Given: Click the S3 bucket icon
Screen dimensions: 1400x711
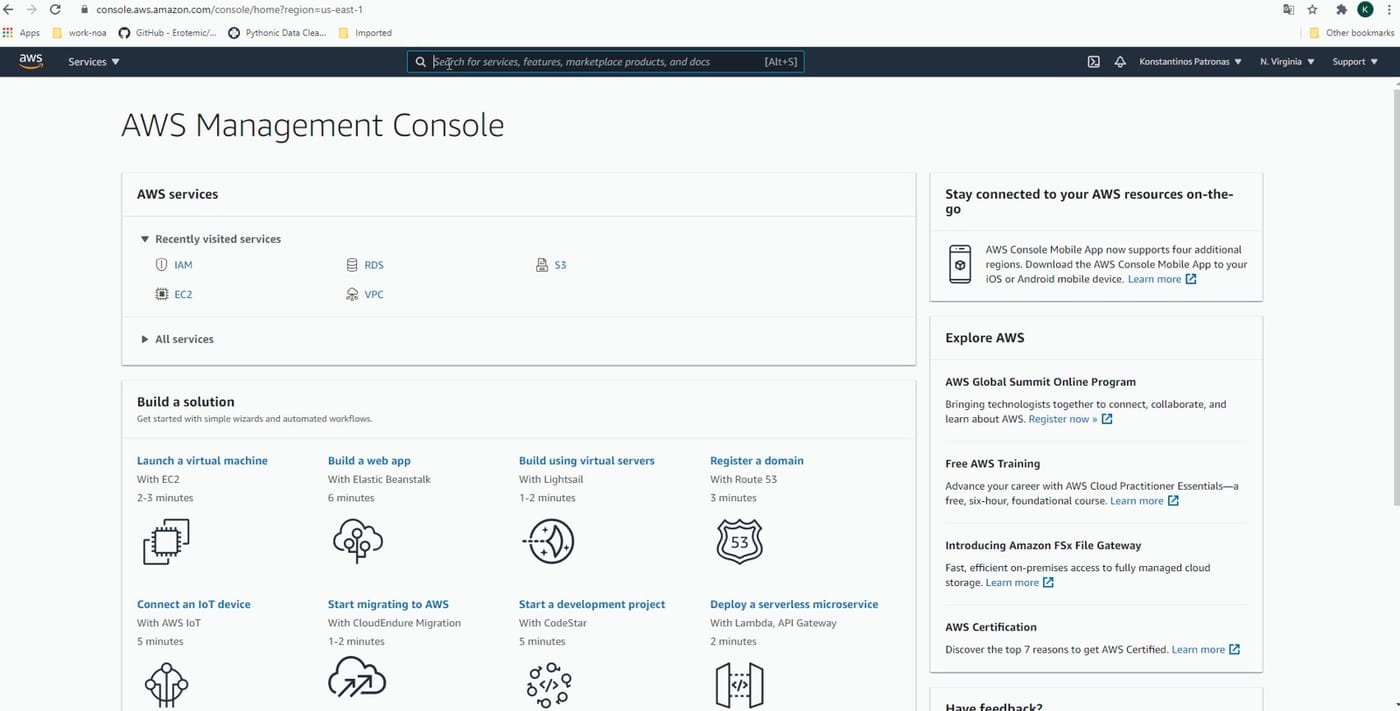Looking at the screenshot, I should click(543, 265).
